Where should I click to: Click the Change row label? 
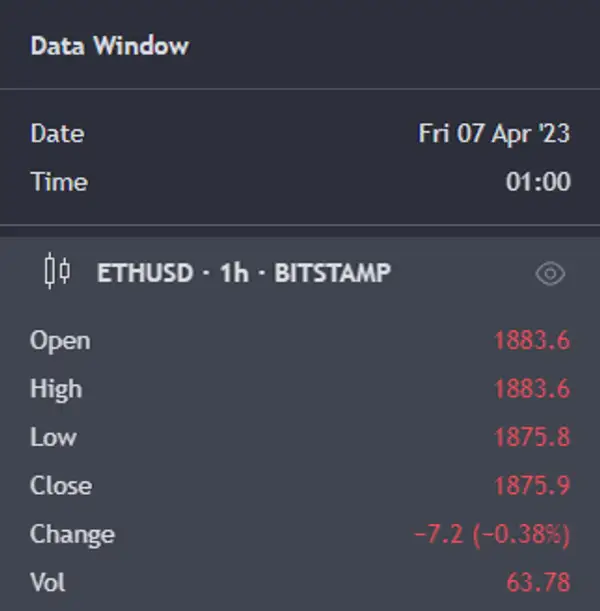click(x=73, y=535)
